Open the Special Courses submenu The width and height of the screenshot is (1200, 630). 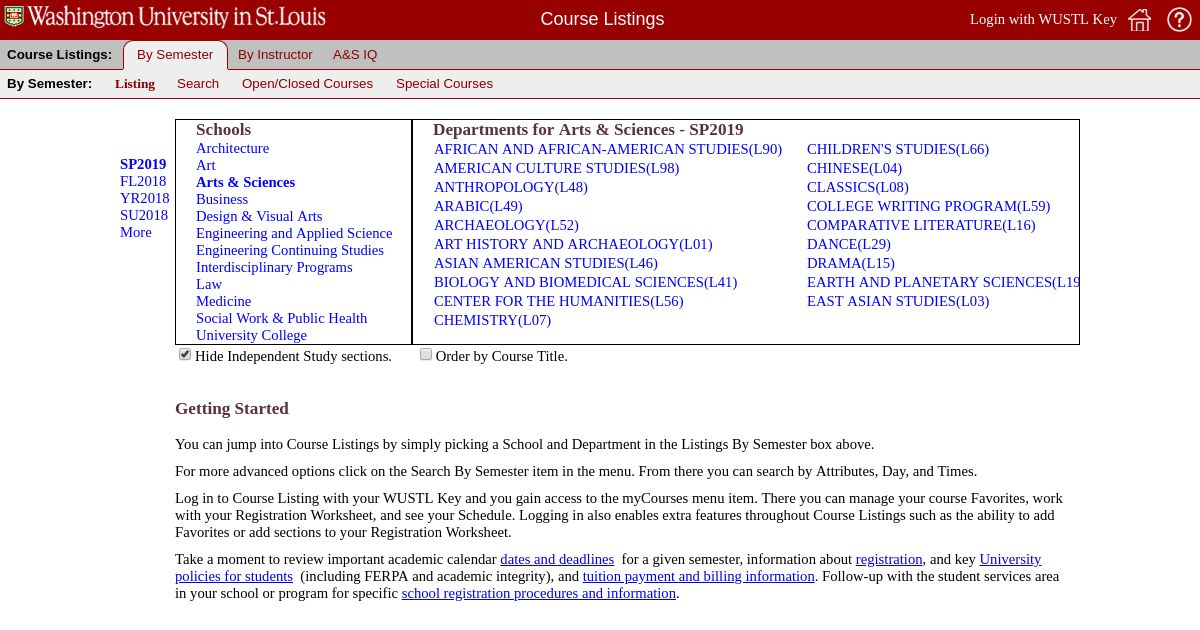tap(444, 84)
